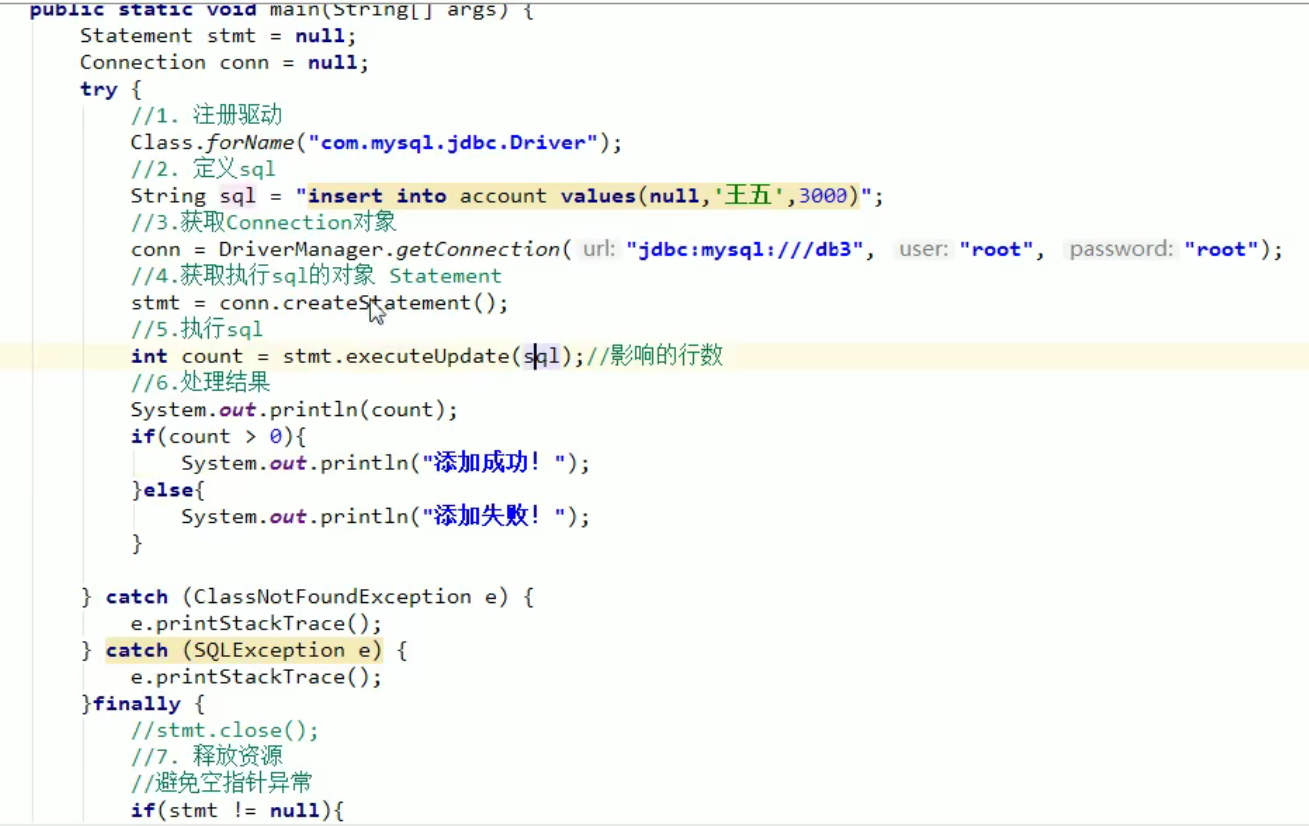
Task: Click the 'Connection conn = null;' declaration
Action: 225,62
